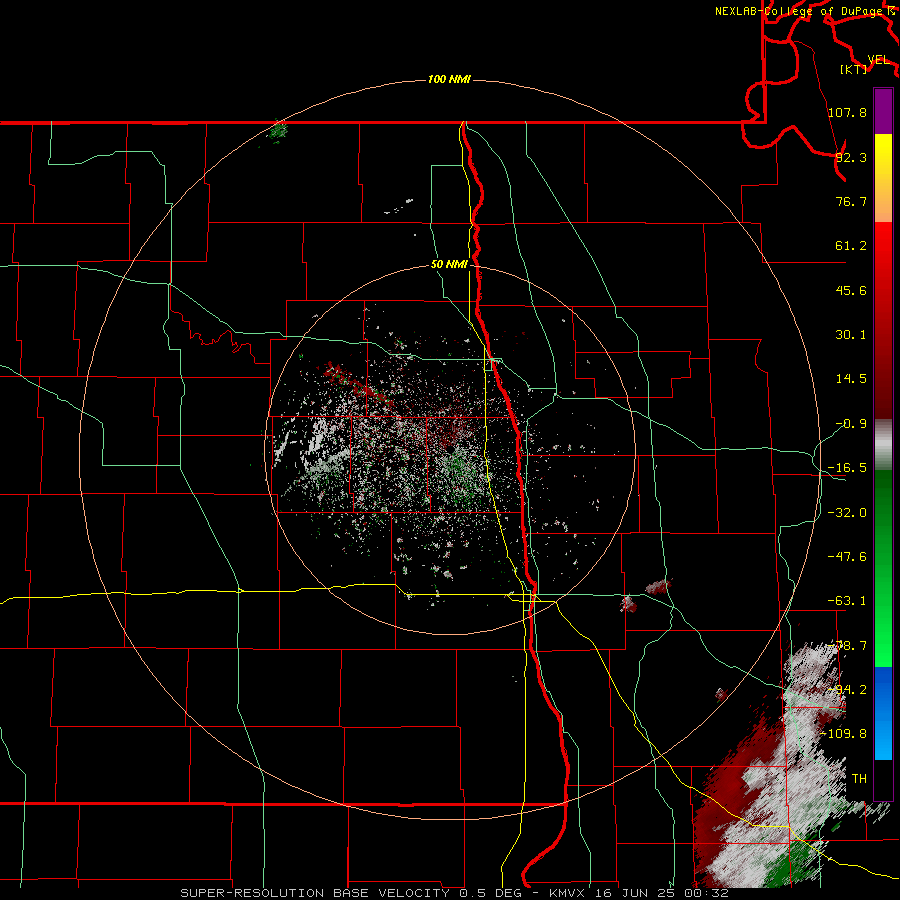Click the 100 NMI range ring label
This screenshot has width=900, height=900.
[449, 79]
